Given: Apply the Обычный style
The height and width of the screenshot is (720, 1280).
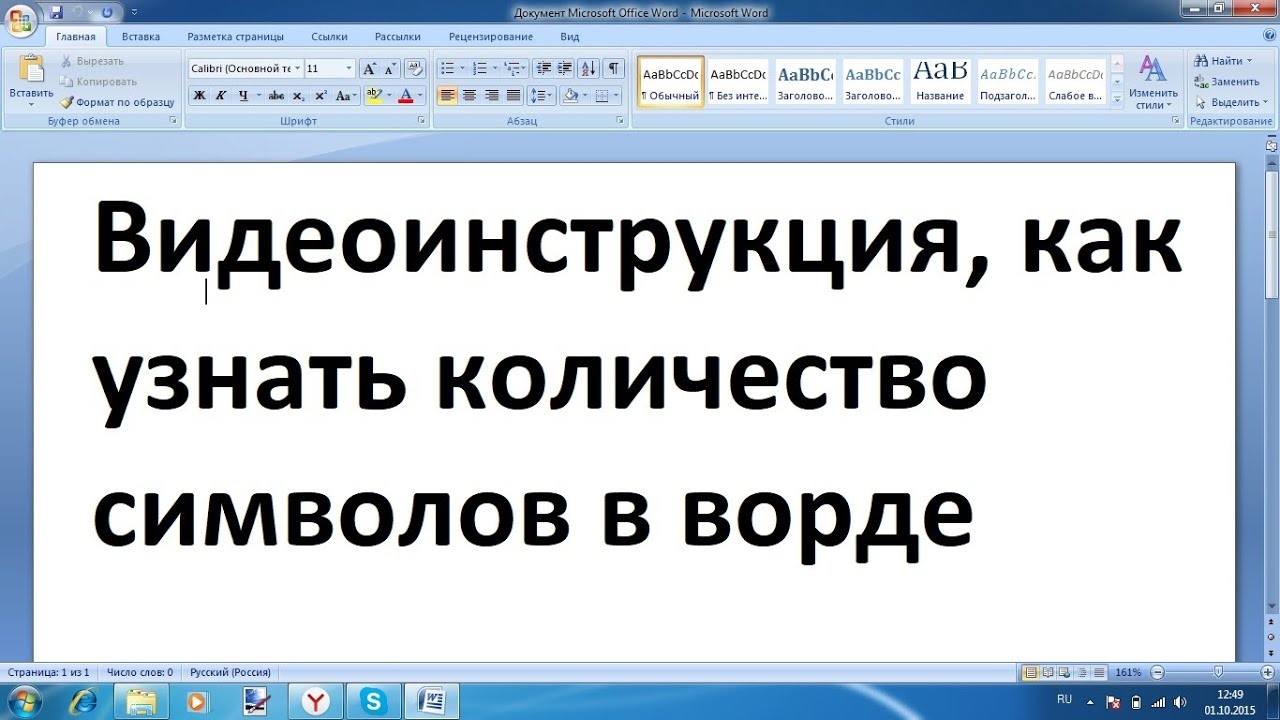Looking at the screenshot, I should 671,81.
